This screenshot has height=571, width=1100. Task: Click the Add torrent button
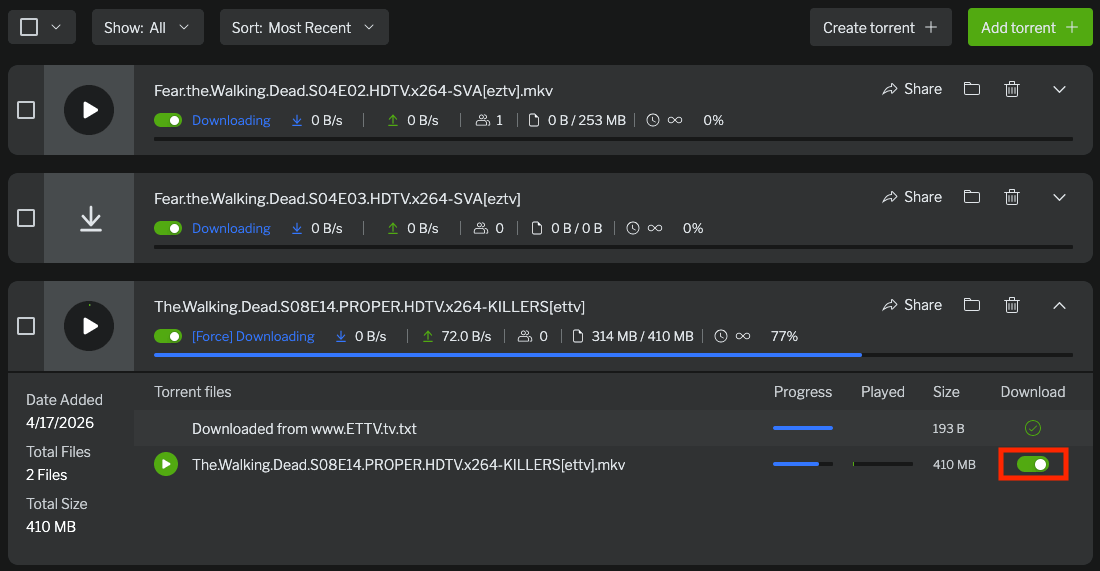pyautogui.click(x=1029, y=28)
